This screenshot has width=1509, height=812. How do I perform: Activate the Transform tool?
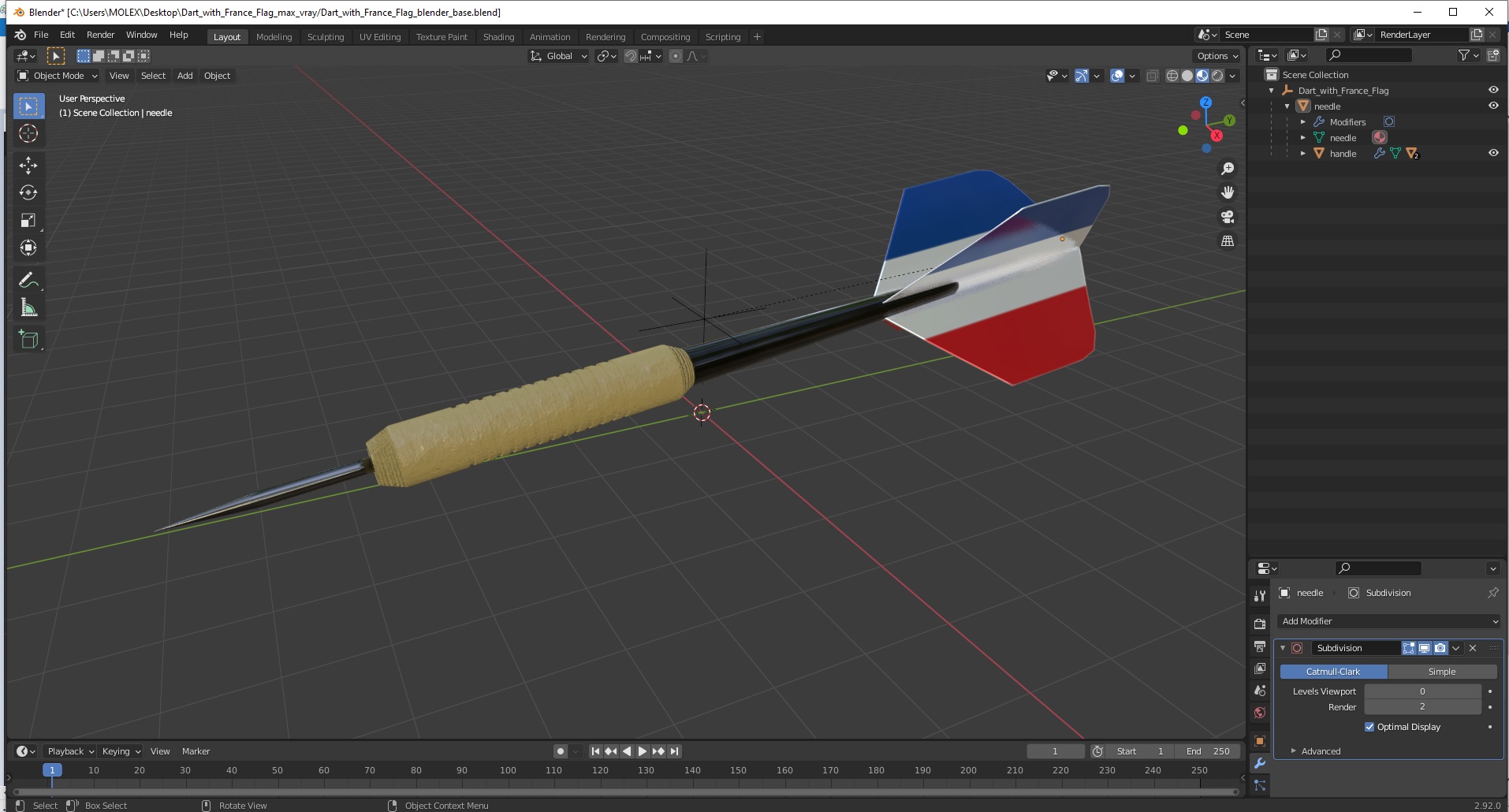click(28, 248)
